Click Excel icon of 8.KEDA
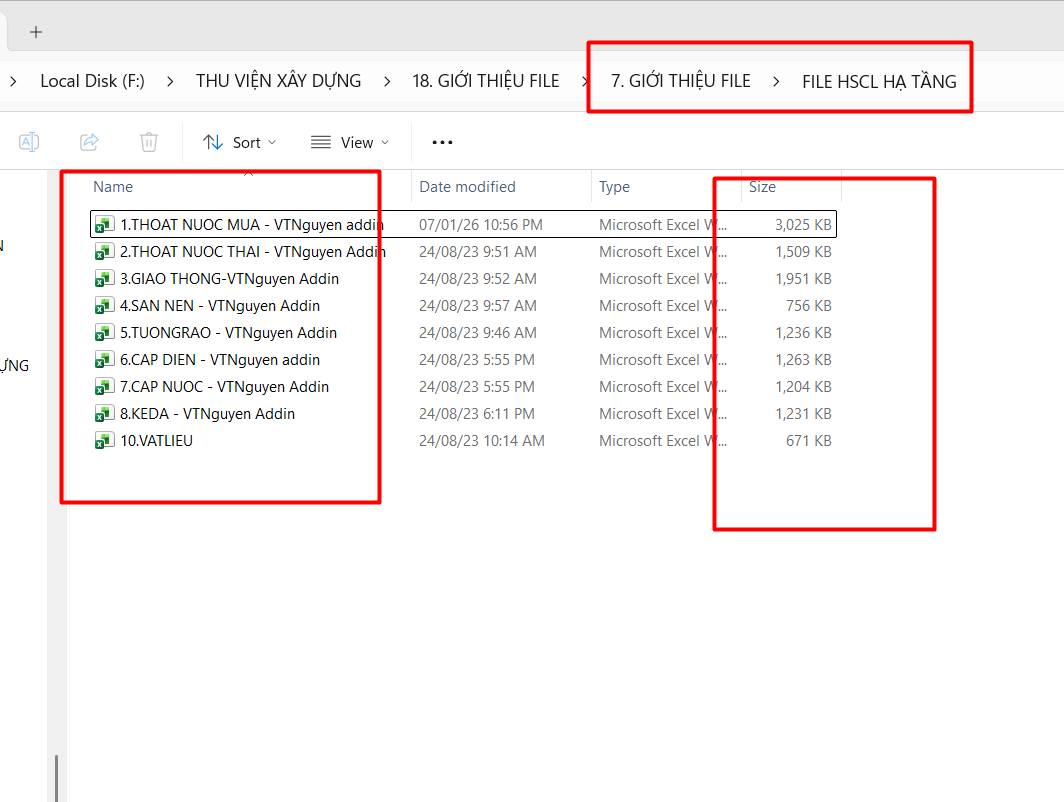The width and height of the screenshot is (1064, 802). pos(104,414)
